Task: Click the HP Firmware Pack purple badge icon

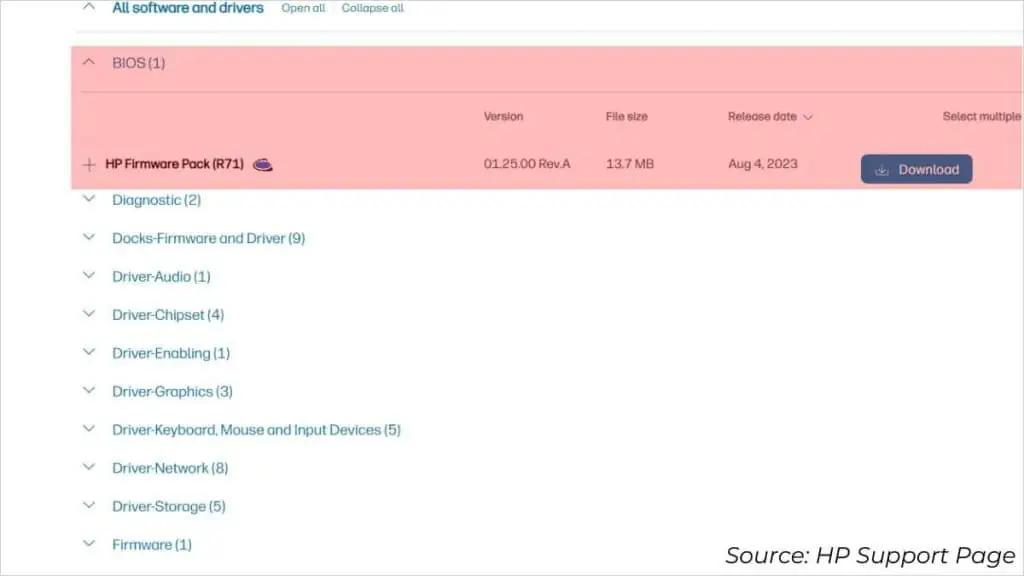Action: (x=263, y=164)
